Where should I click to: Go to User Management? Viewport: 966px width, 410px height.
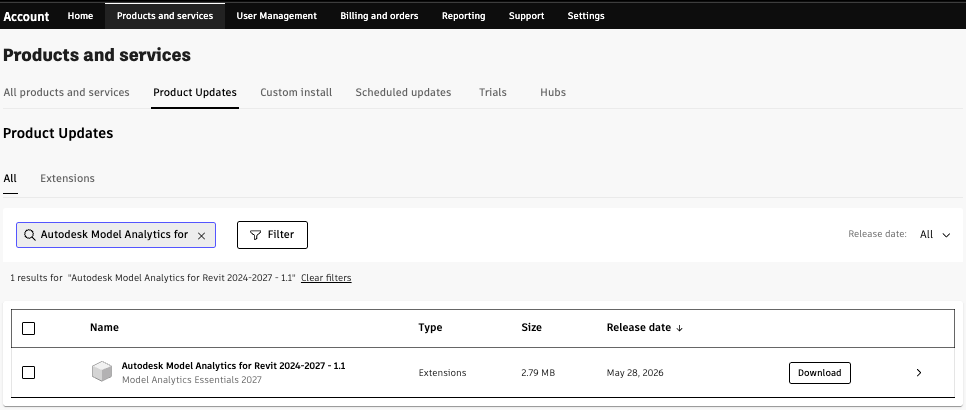point(277,16)
